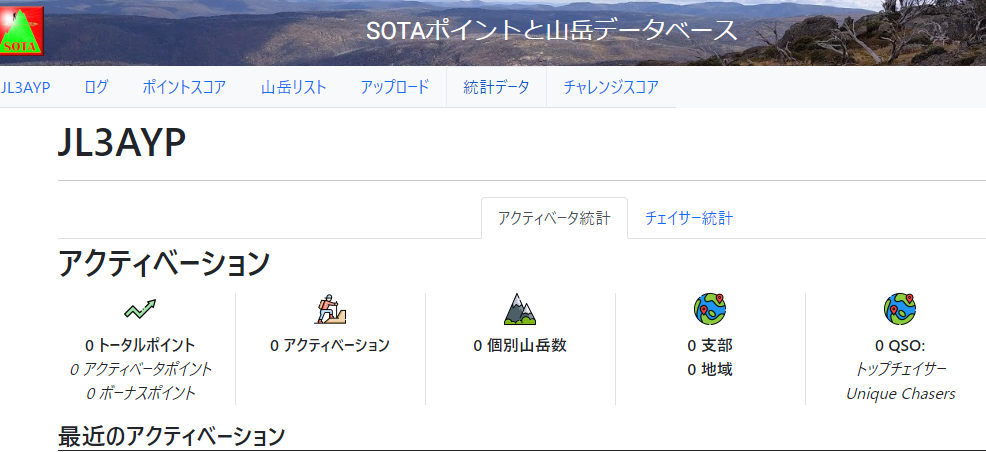Click the JL3AYP page heading
Viewport: 986px width, 452px height.
(x=122, y=144)
